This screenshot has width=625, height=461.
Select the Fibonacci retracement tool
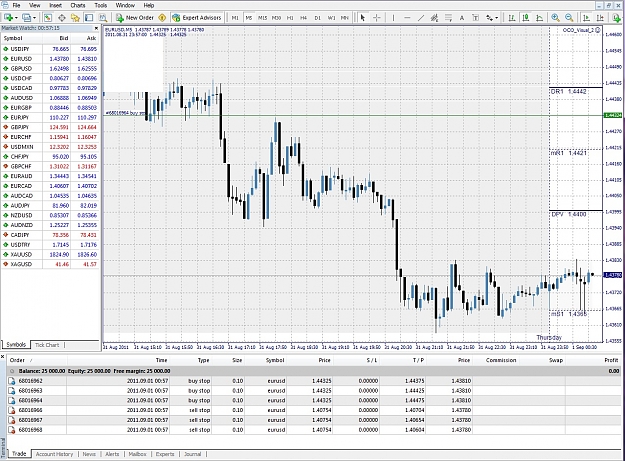pos(448,18)
